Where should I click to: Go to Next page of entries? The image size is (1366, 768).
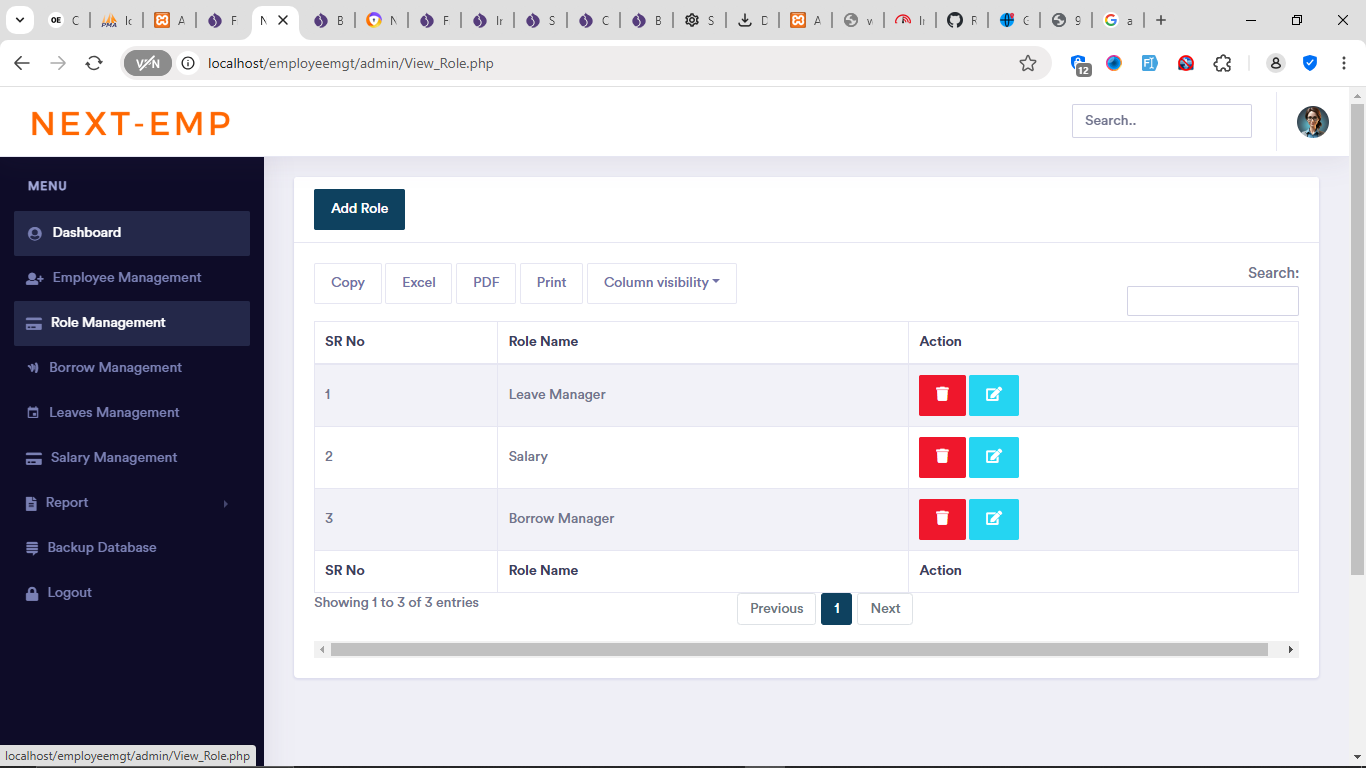click(884, 609)
